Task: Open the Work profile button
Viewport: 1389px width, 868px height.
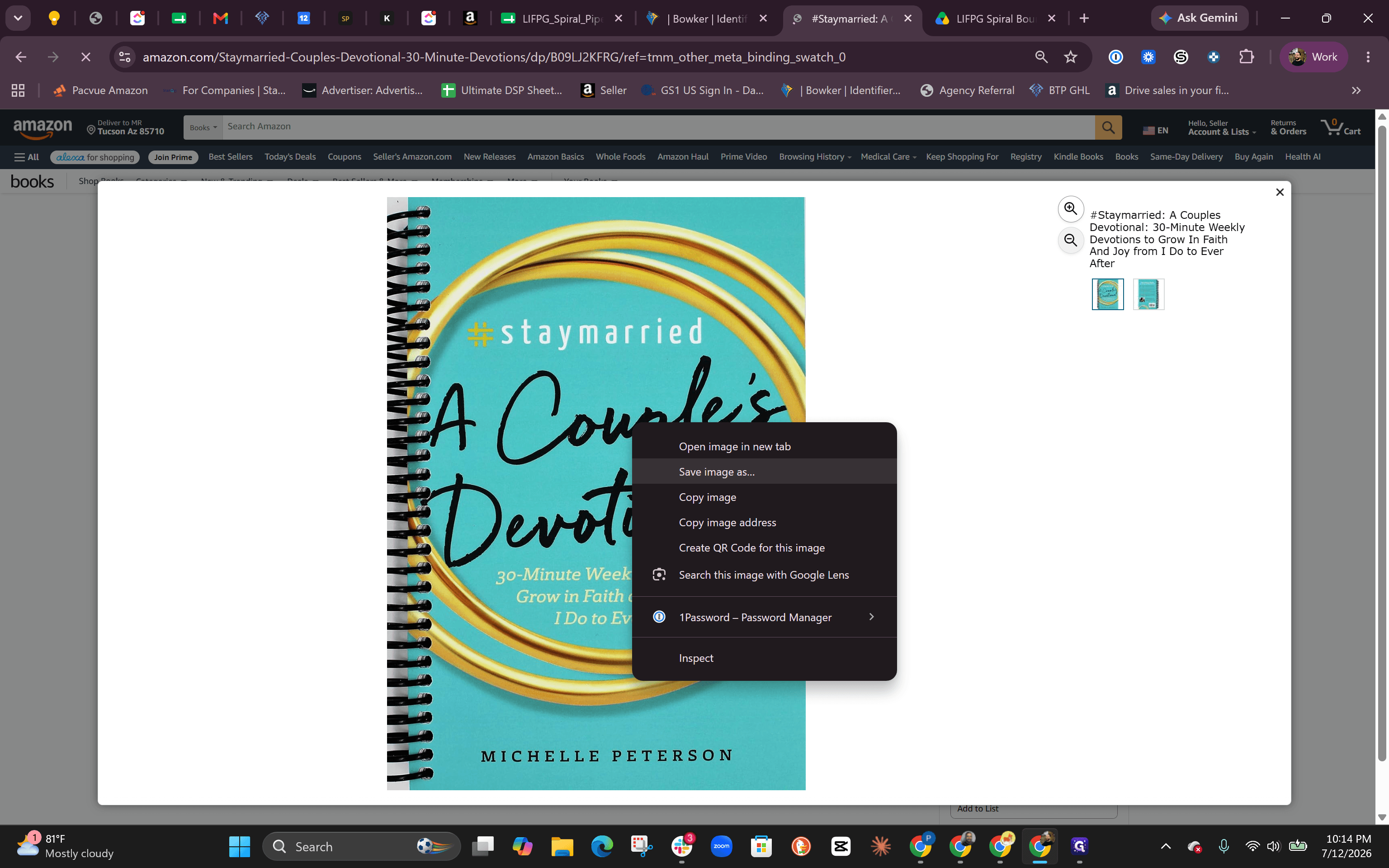Action: [1313, 57]
